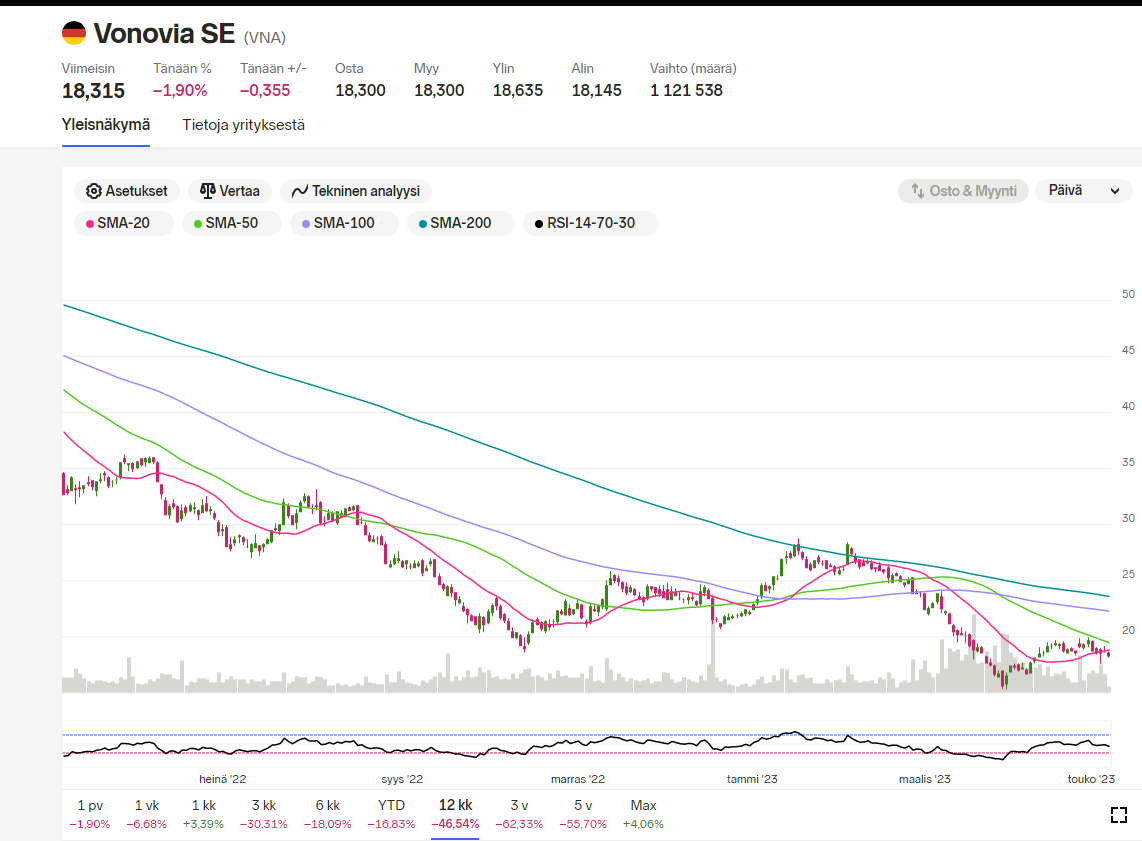This screenshot has height=841, width=1142.
Task: Hide the SMA-200 moving average
Action: [x=460, y=223]
